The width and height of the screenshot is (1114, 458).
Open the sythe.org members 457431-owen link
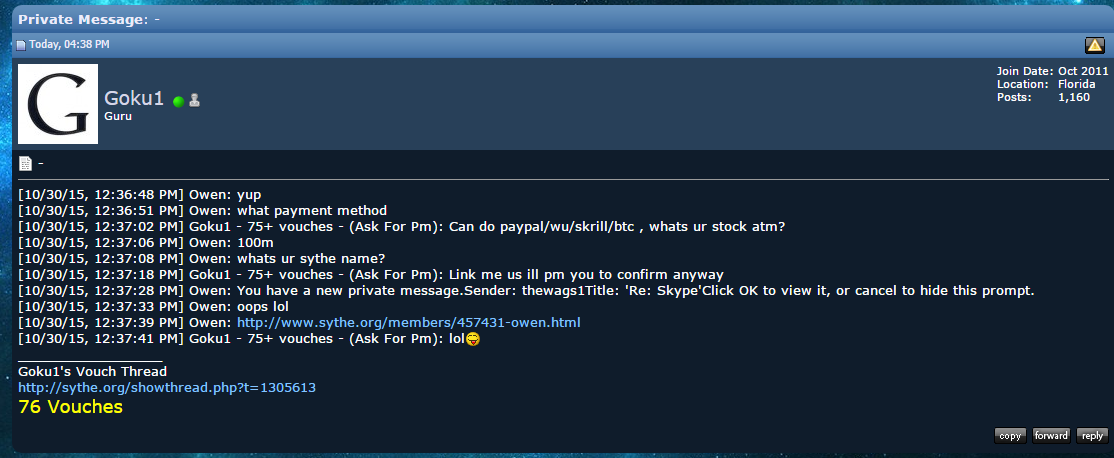(x=409, y=322)
